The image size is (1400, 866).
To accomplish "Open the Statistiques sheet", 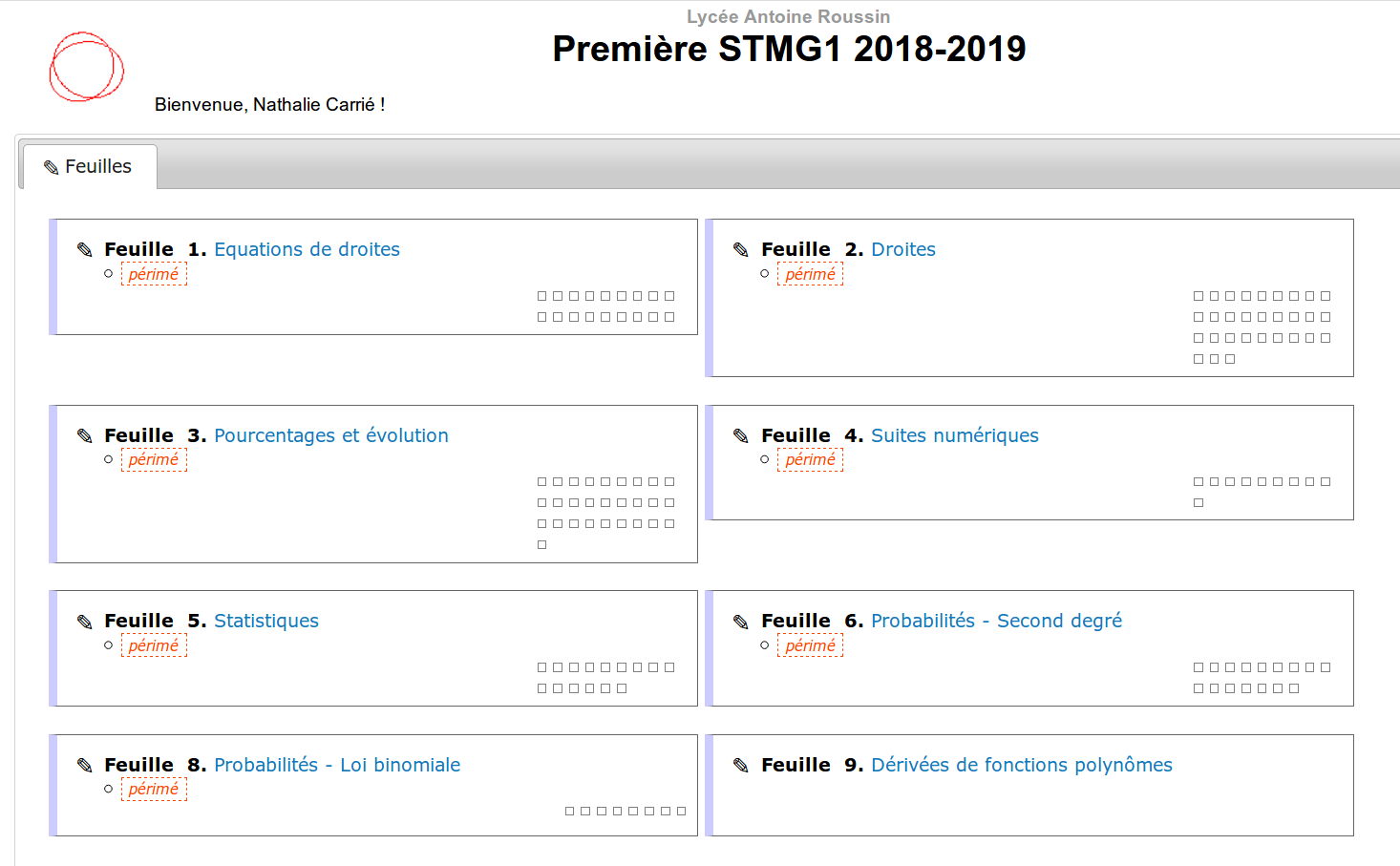I will pos(265,621).
